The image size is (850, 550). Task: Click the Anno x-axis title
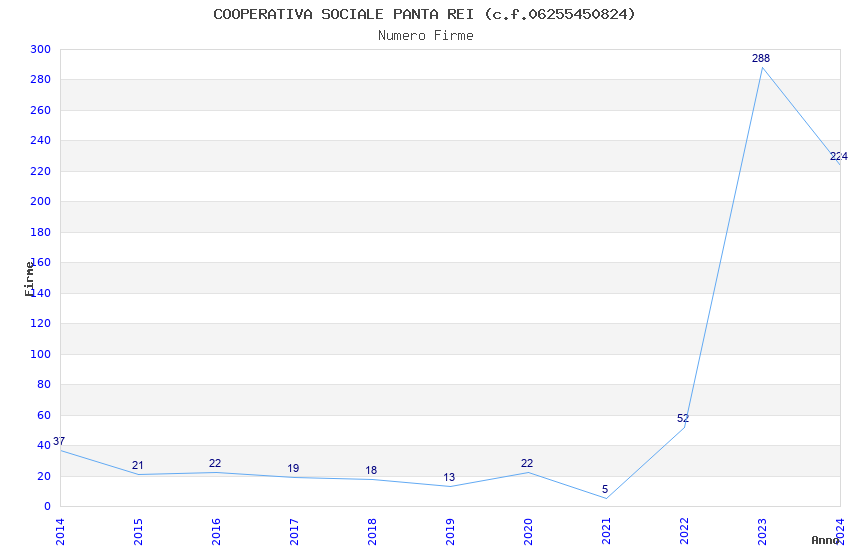point(825,540)
